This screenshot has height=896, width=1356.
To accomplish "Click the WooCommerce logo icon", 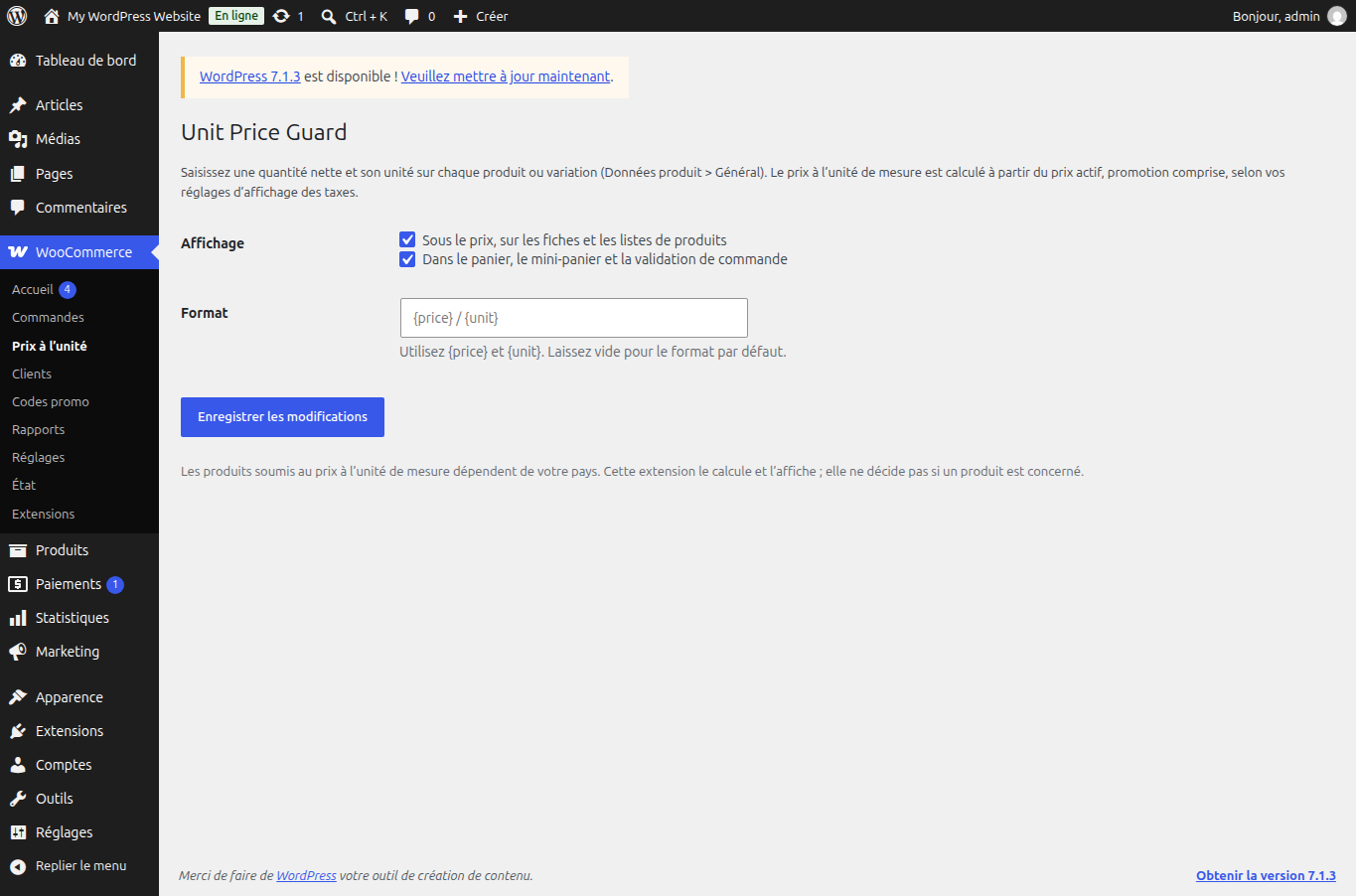I will tap(18, 252).
